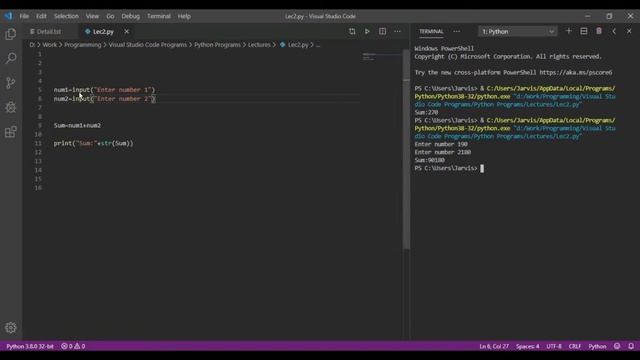Image resolution: width=640 pixels, height=360 pixels.
Task: Open the Explorer view in activity bar
Action: click(x=11, y=33)
